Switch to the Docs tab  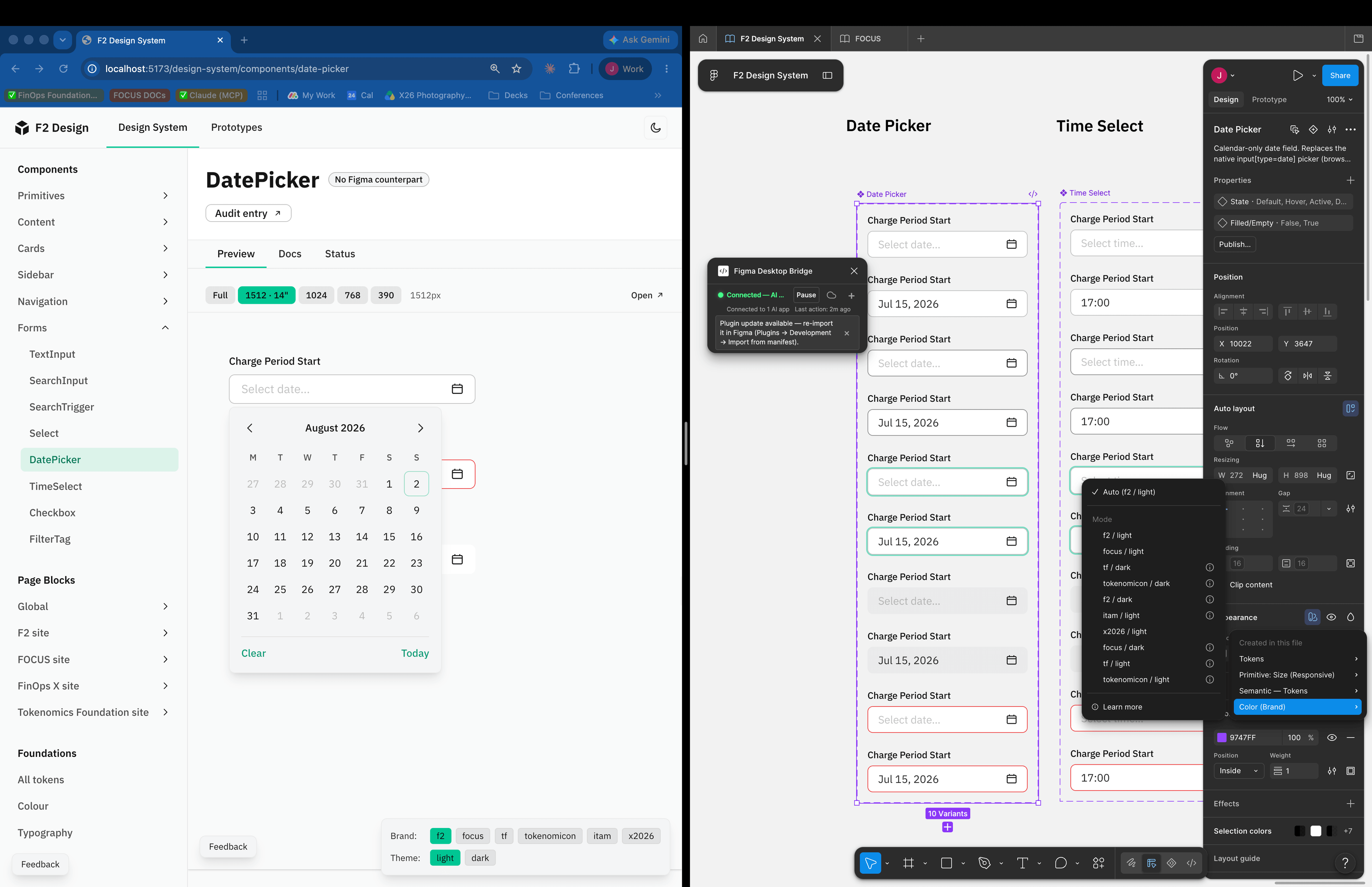coord(290,254)
